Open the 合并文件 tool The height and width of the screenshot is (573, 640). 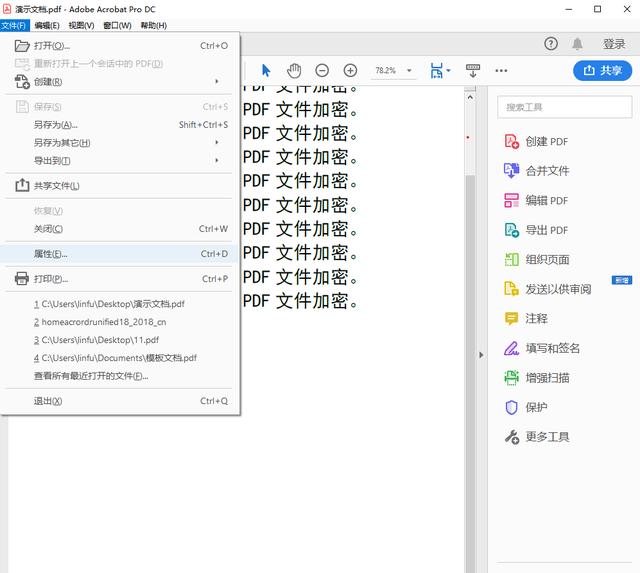(537, 171)
